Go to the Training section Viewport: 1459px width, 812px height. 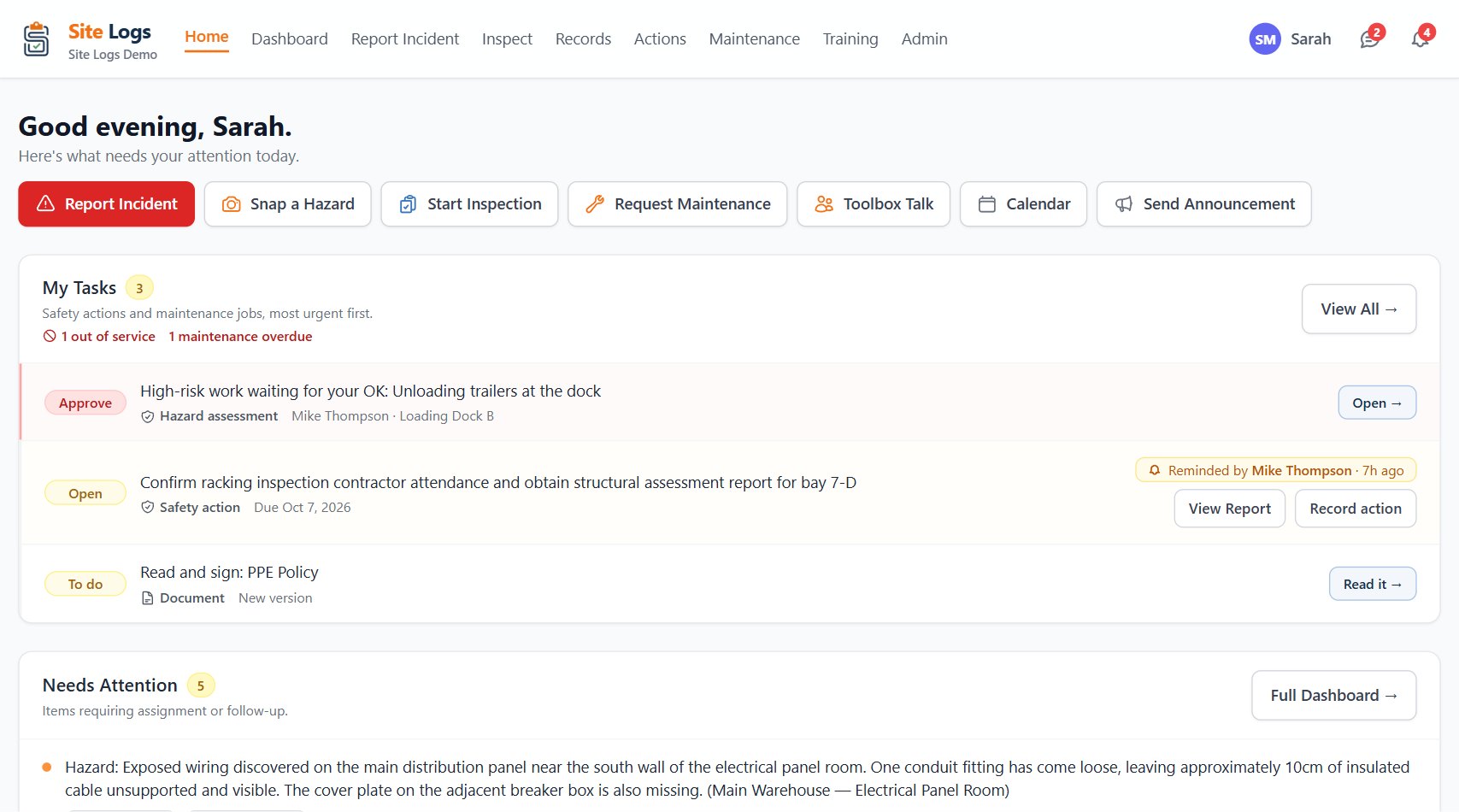(850, 38)
